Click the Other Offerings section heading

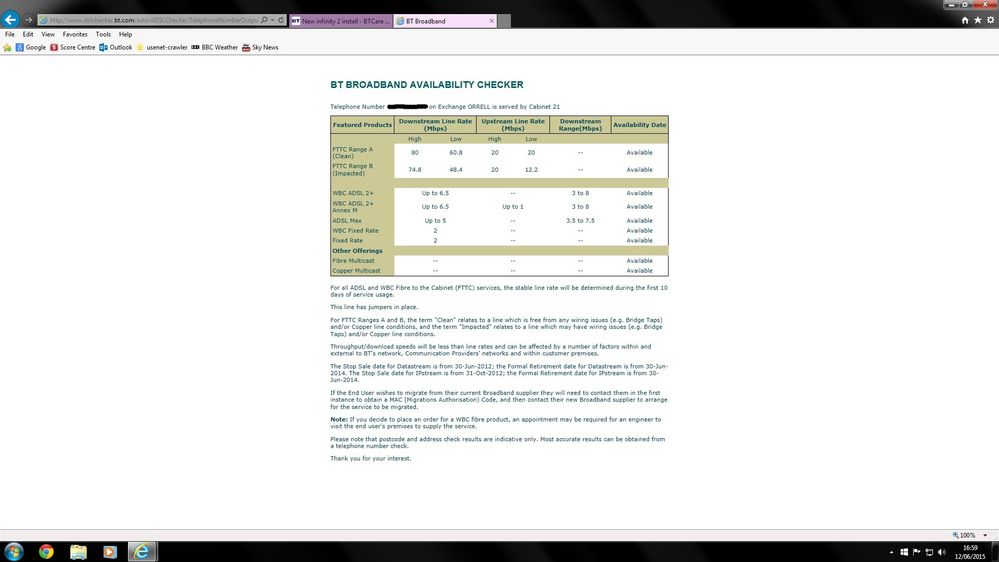point(357,251)
